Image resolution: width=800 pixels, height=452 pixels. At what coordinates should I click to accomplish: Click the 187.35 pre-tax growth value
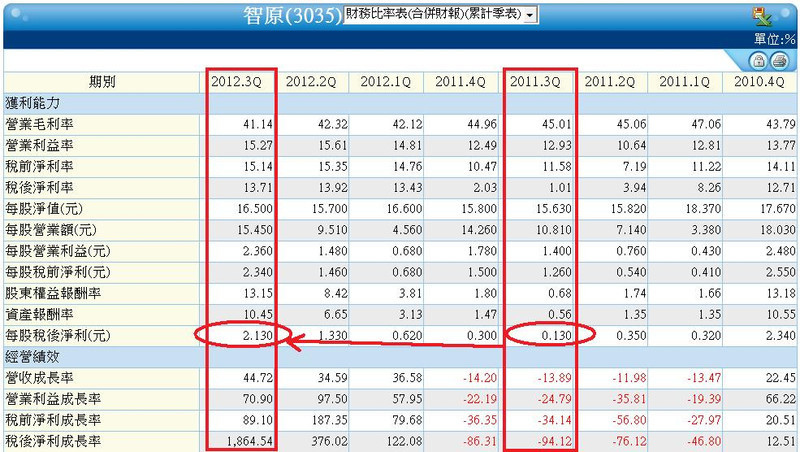pos(329,420)
